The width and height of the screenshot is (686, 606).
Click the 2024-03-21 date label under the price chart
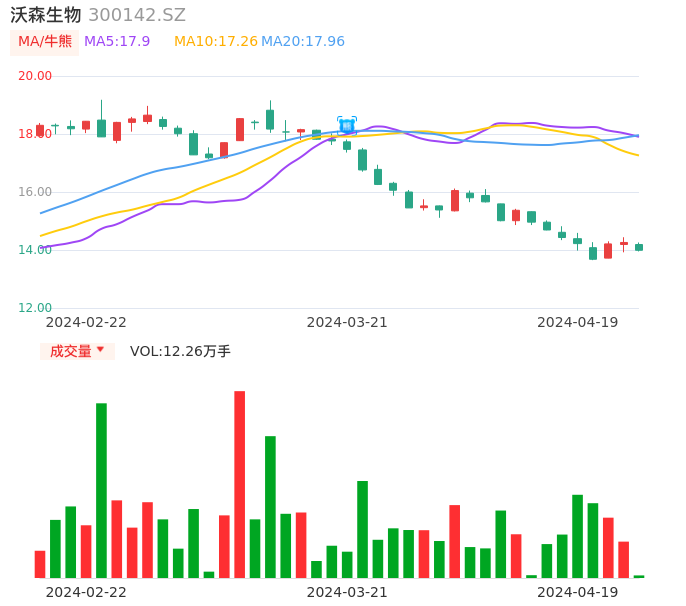(347, 322)
